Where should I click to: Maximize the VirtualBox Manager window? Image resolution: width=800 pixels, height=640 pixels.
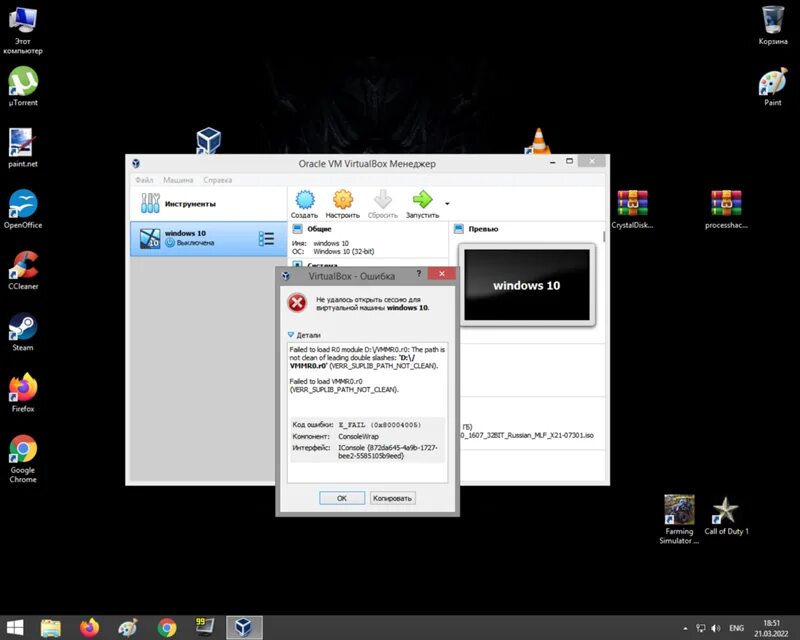tap(569, 161)
